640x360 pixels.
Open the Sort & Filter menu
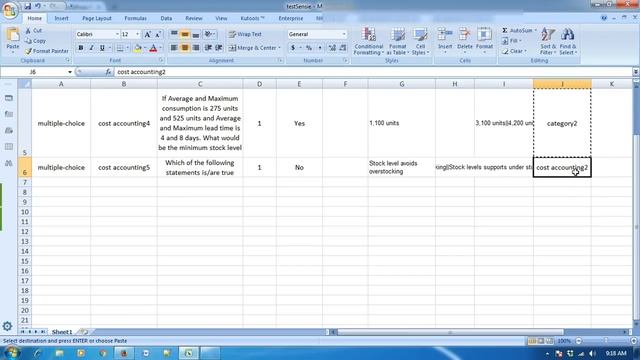(x=548, y=41)
